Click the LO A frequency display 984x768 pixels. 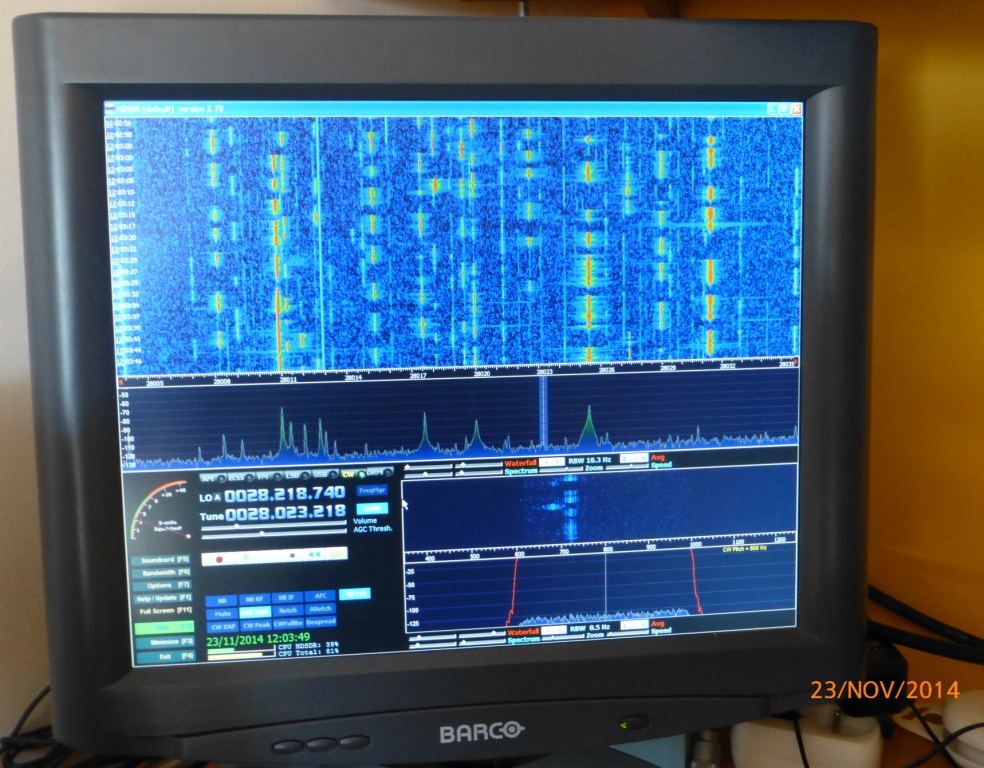[285, 494]
